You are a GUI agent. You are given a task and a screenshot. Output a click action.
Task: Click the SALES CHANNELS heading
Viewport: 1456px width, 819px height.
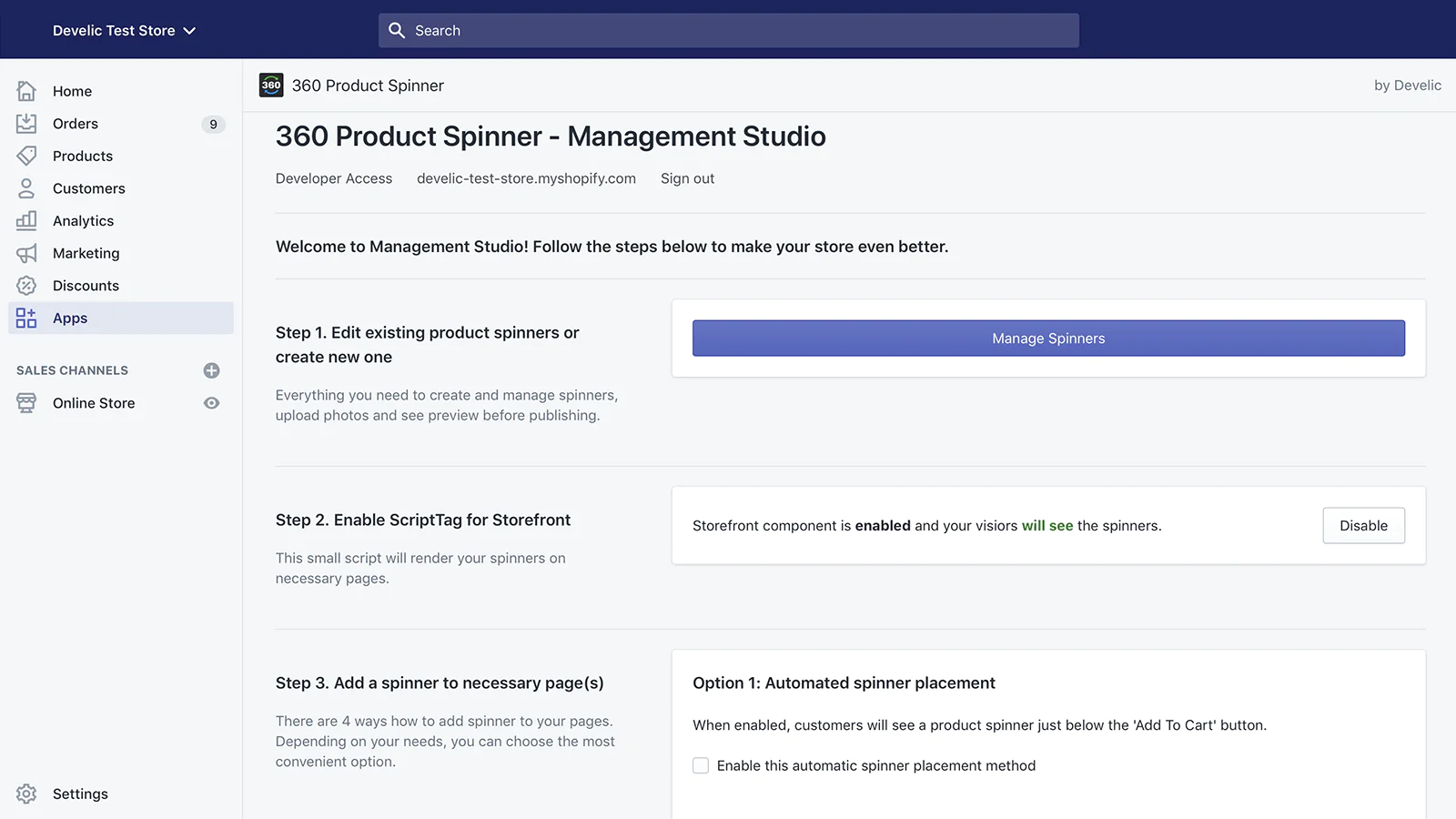coord(72,370)
